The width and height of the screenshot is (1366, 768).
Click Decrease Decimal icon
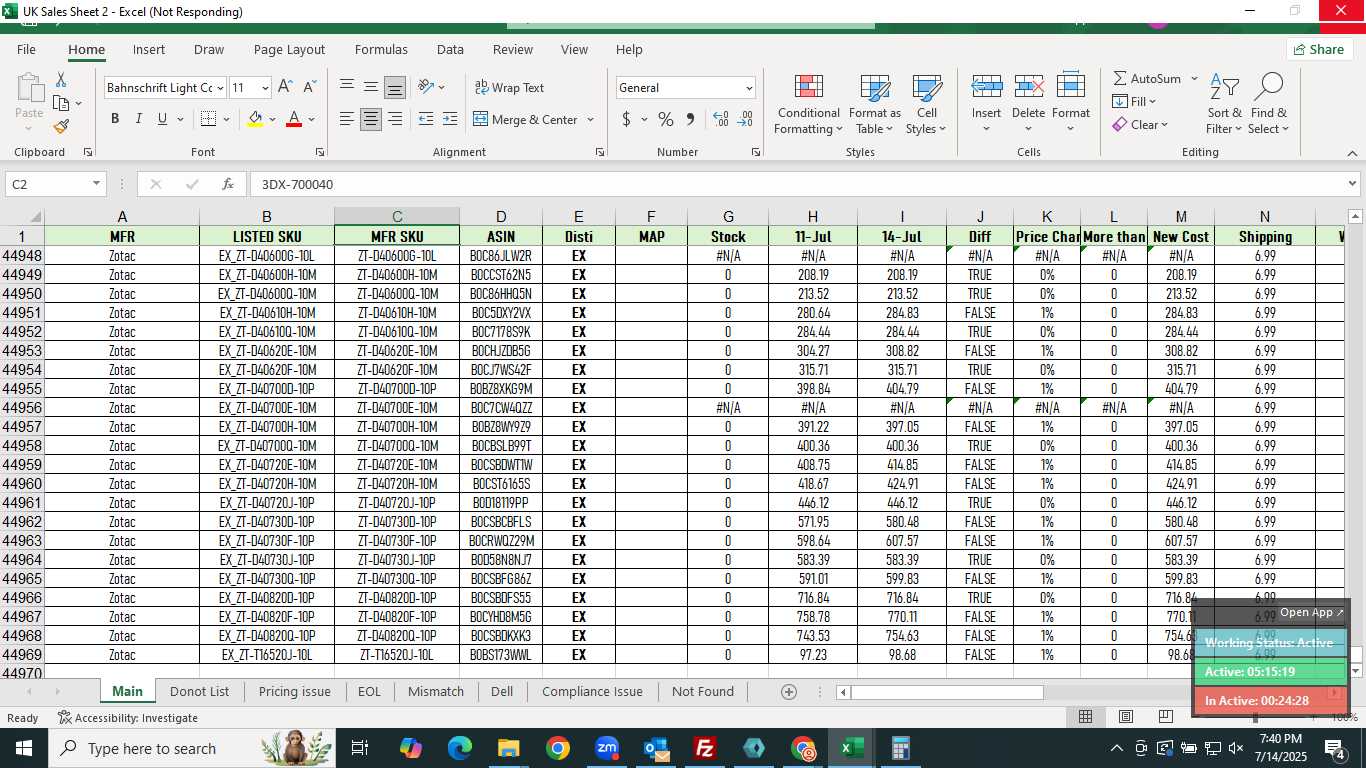pyautogui.click(x=745, y=119)
